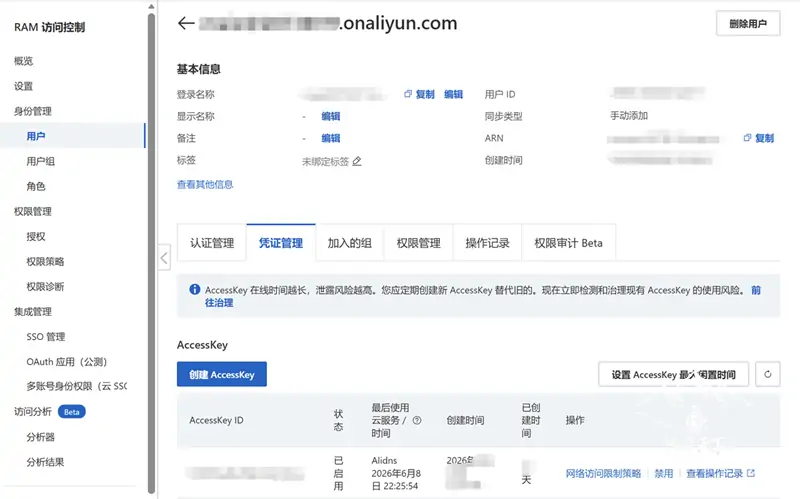Click the 创建 AccessKey button

click(x=221, y=374)
